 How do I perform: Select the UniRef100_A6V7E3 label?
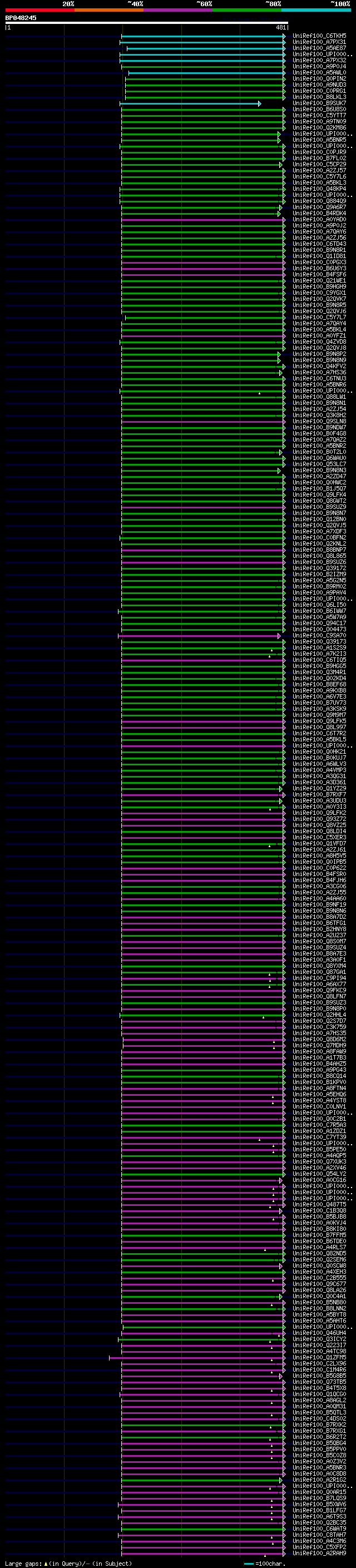coord(319,696)
